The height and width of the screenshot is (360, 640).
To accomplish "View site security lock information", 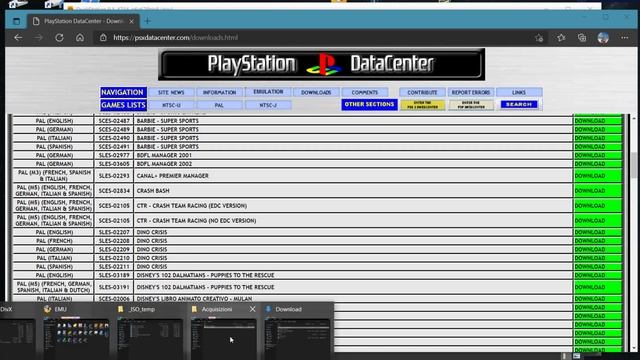I will (x=103, y=38).
